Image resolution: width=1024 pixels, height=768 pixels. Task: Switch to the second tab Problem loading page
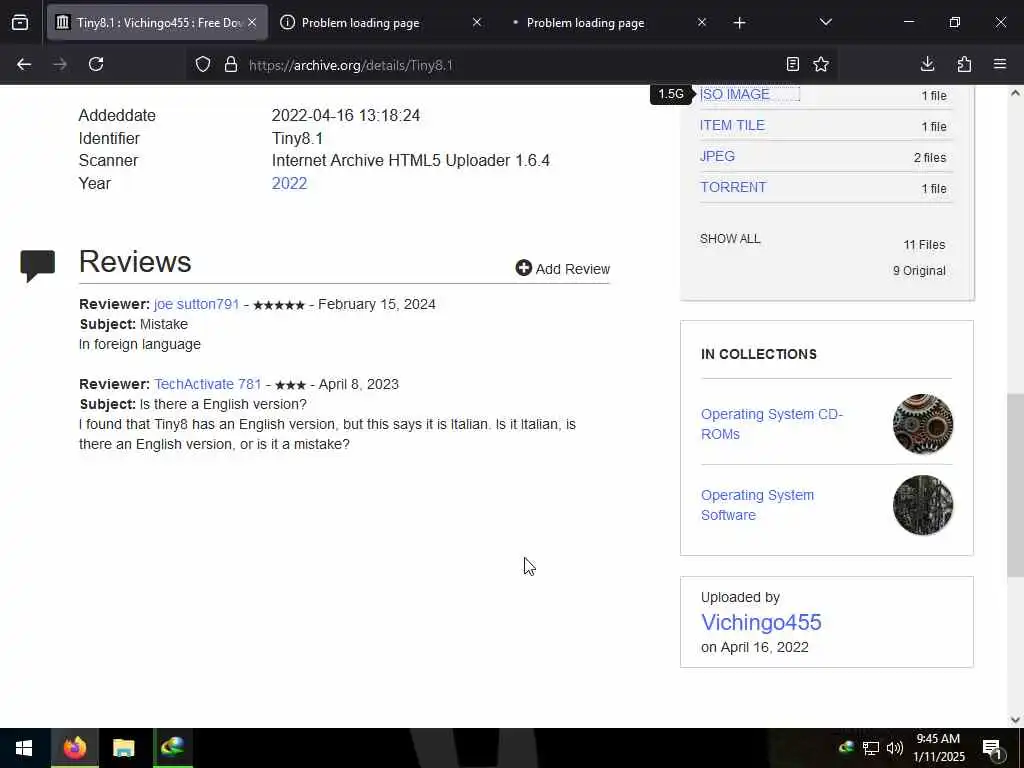(382, 22)
